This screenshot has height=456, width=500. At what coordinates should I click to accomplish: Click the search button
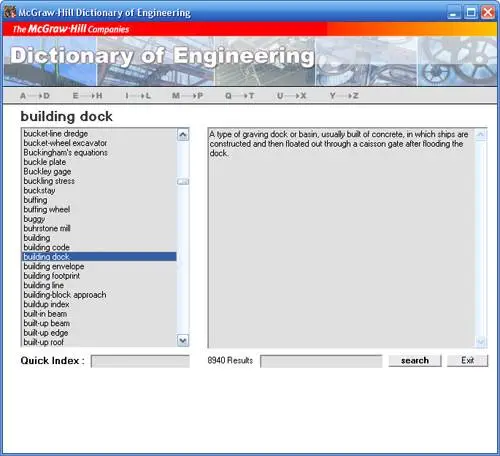coord(415,361)
